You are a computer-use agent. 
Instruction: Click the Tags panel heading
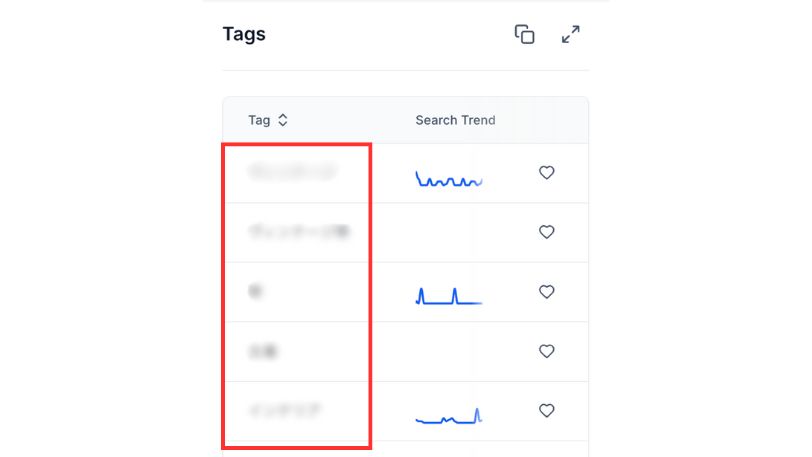244,35
